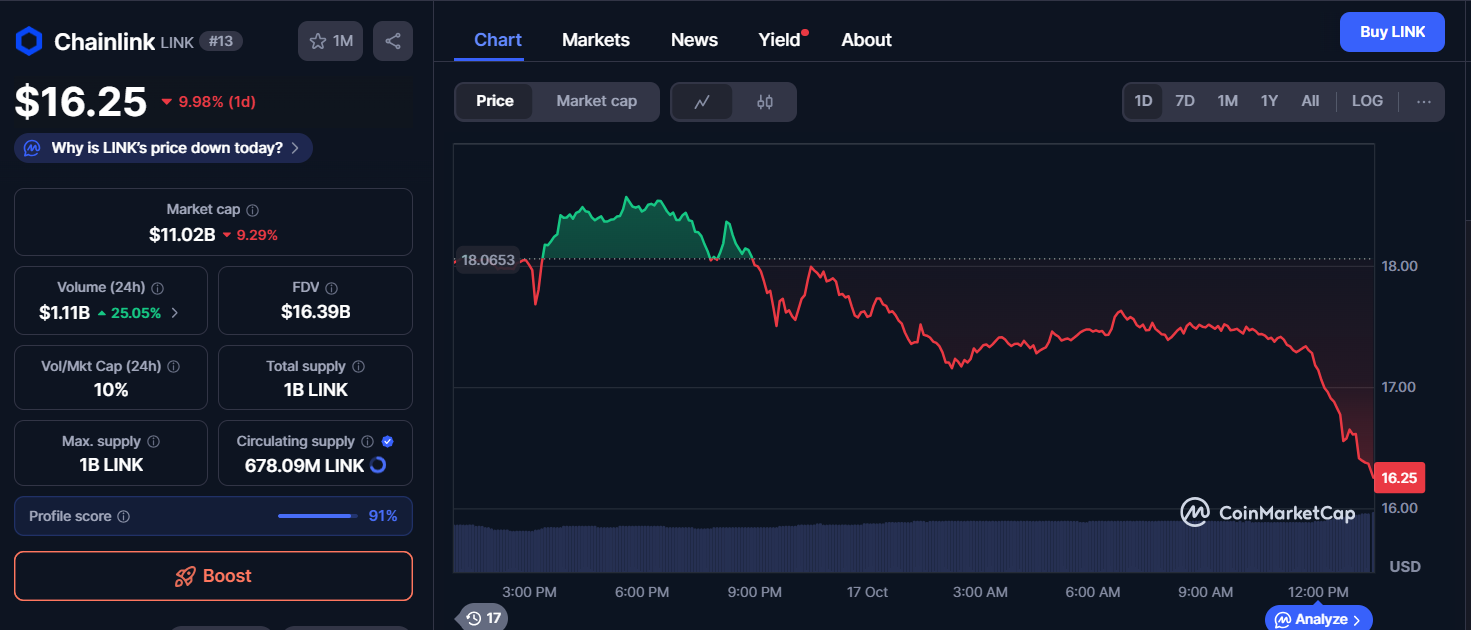Select the 7D timeframe option

tap(1184, 101)
